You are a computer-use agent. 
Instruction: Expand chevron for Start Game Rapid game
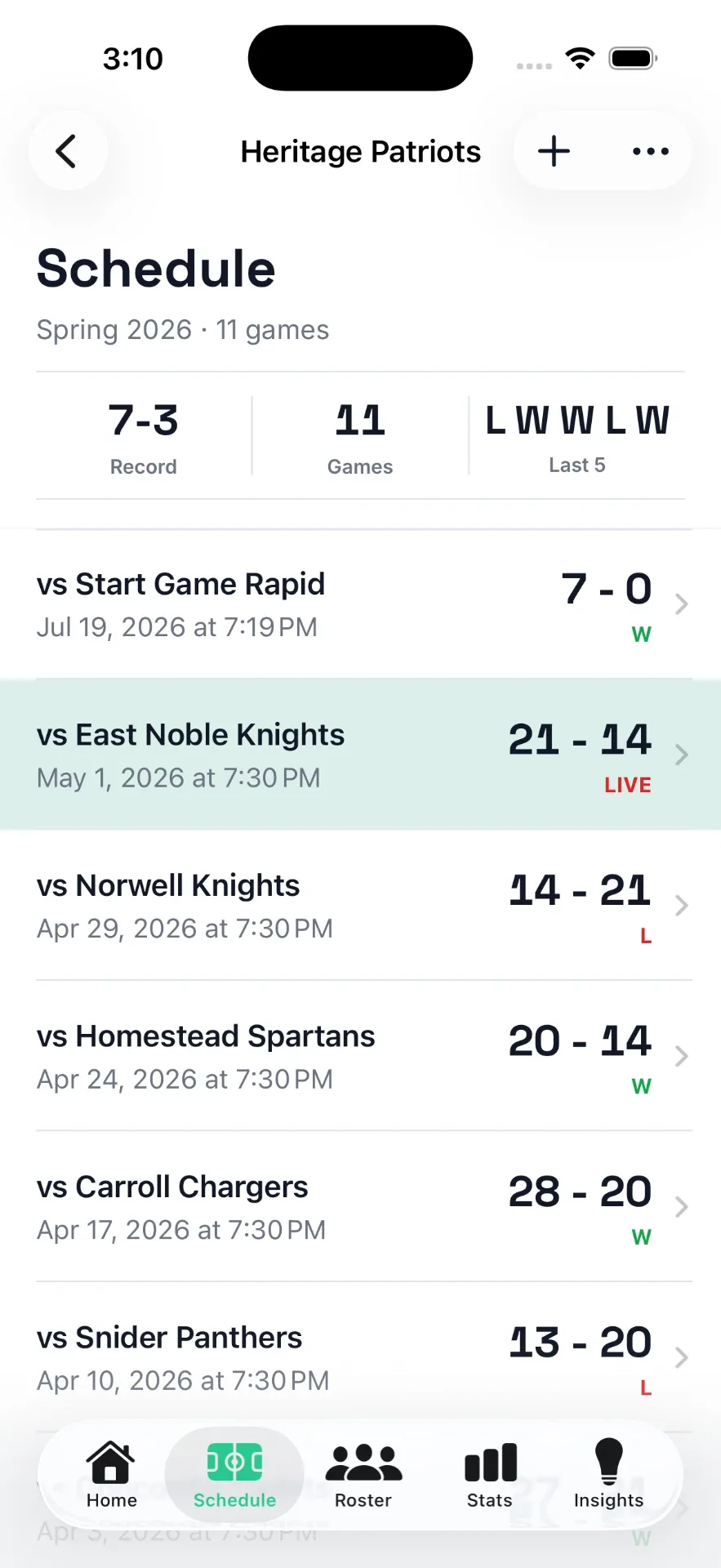pos(682,604)
